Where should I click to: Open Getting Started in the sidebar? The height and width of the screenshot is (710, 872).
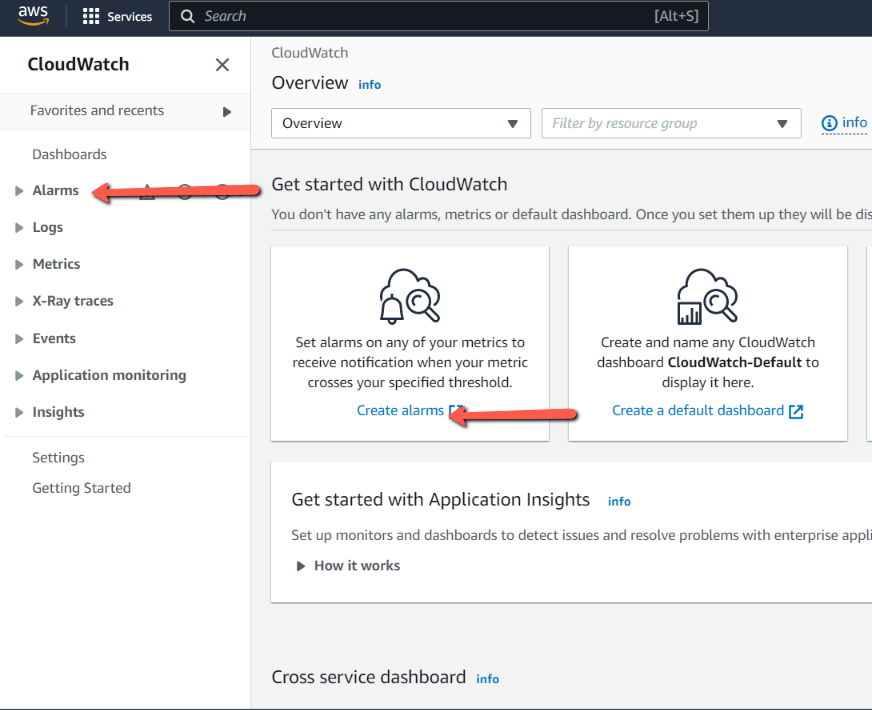point(82,488)
